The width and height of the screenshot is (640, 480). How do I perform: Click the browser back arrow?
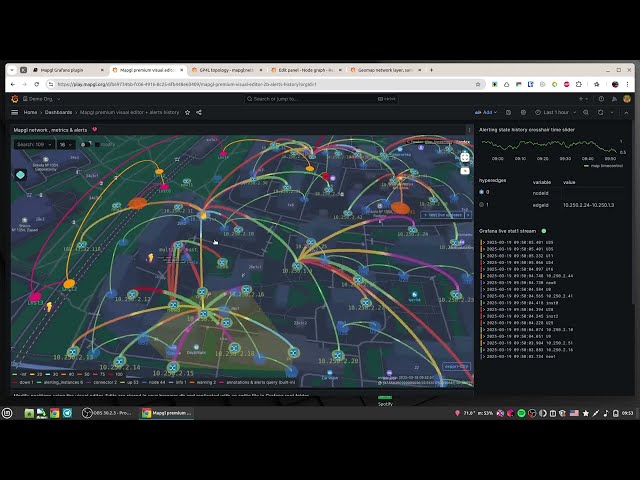tap(13, 84)
